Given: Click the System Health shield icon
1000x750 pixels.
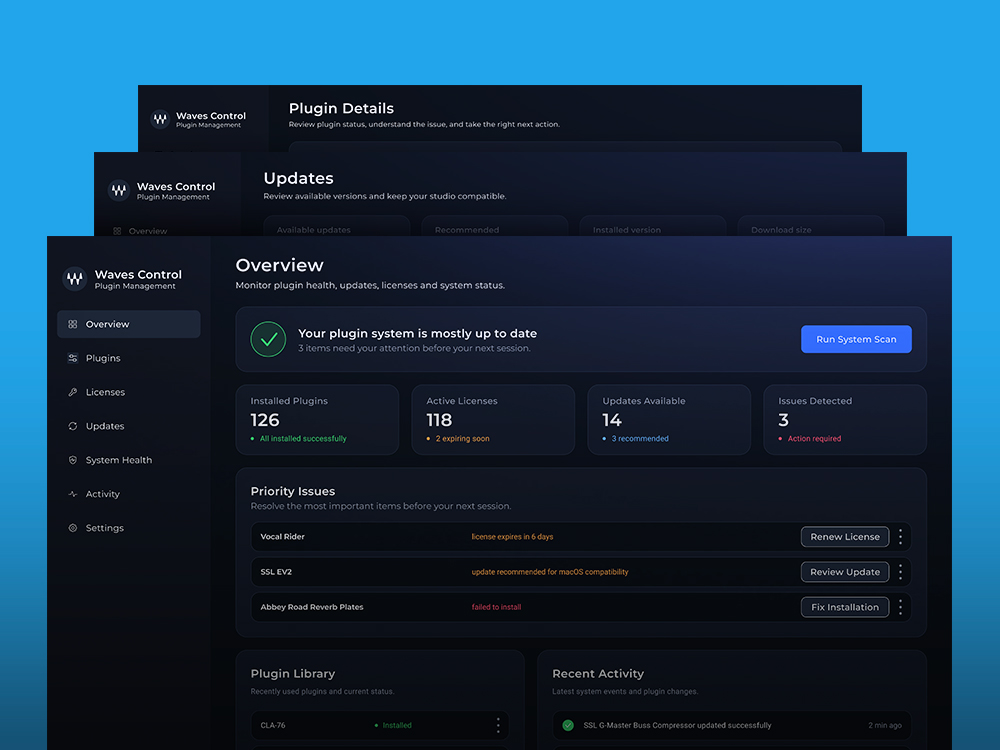Looking at the screenshot, I should (x=73, y=460).
